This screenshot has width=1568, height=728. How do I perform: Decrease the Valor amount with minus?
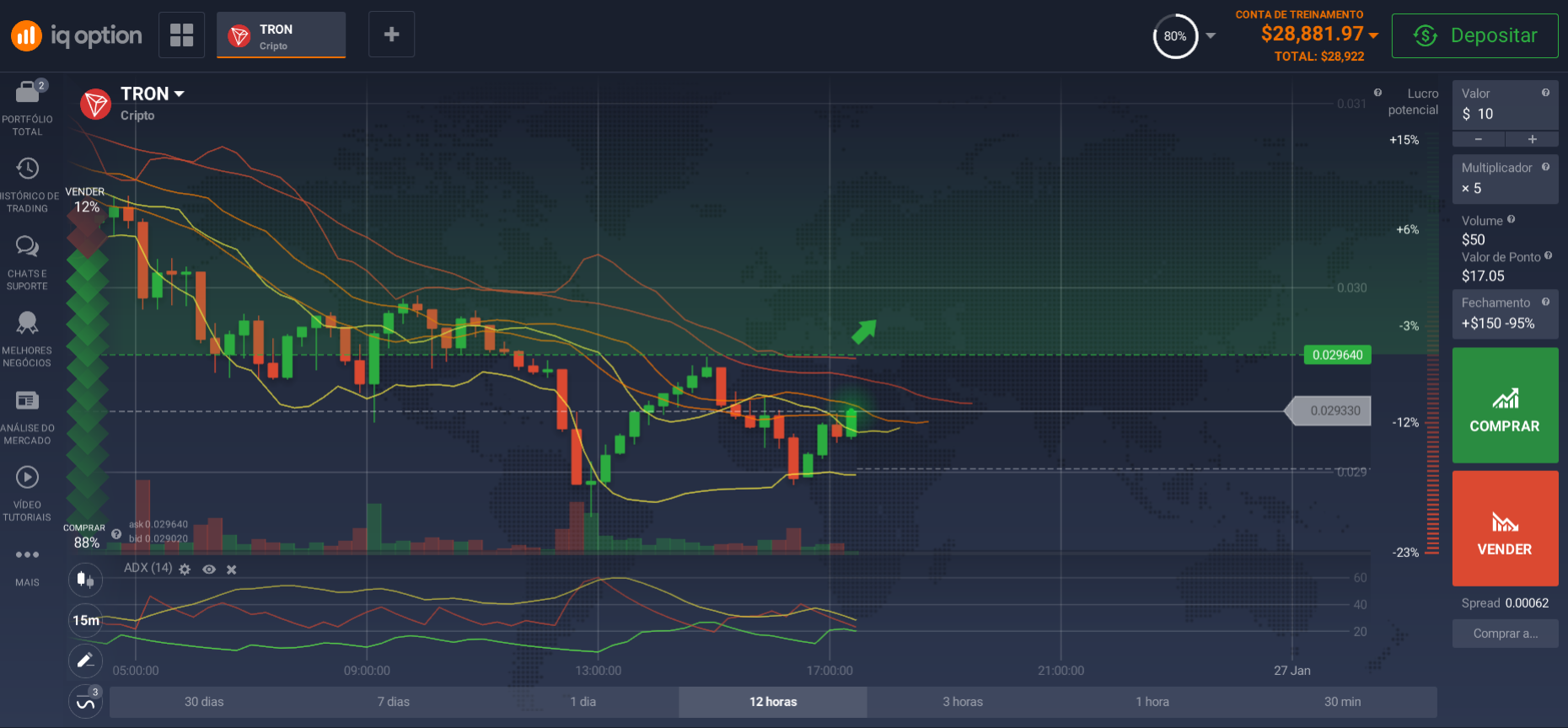(x=1479, y=139)
